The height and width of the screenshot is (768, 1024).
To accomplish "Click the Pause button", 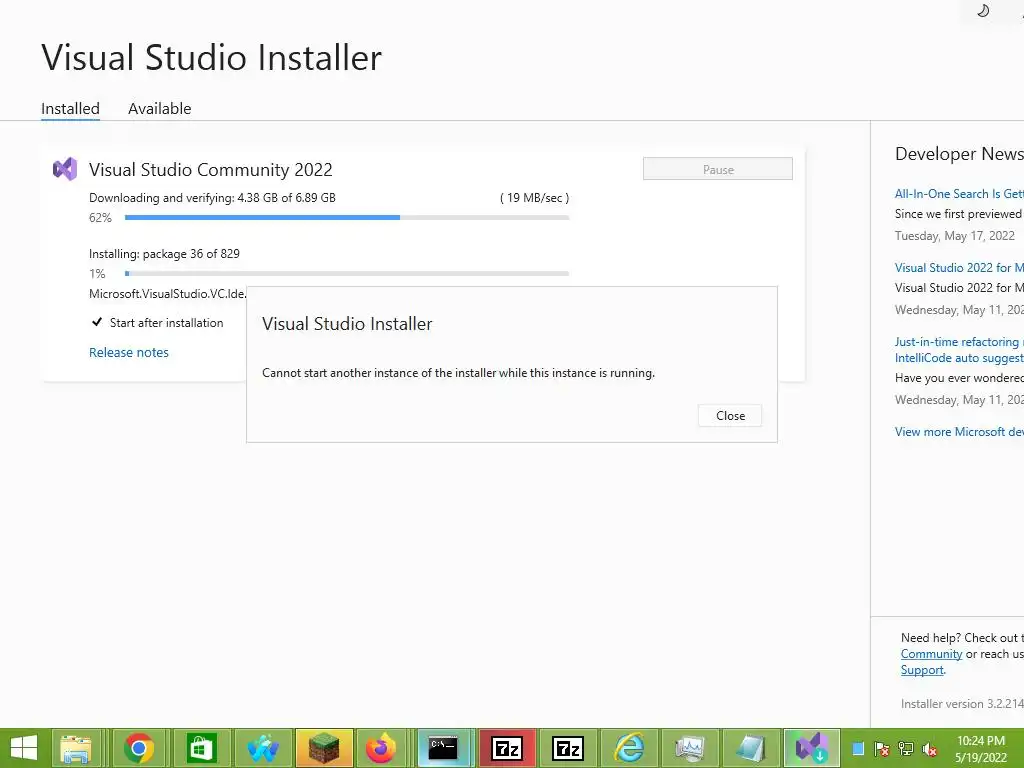I will click(x=718, y=169).
